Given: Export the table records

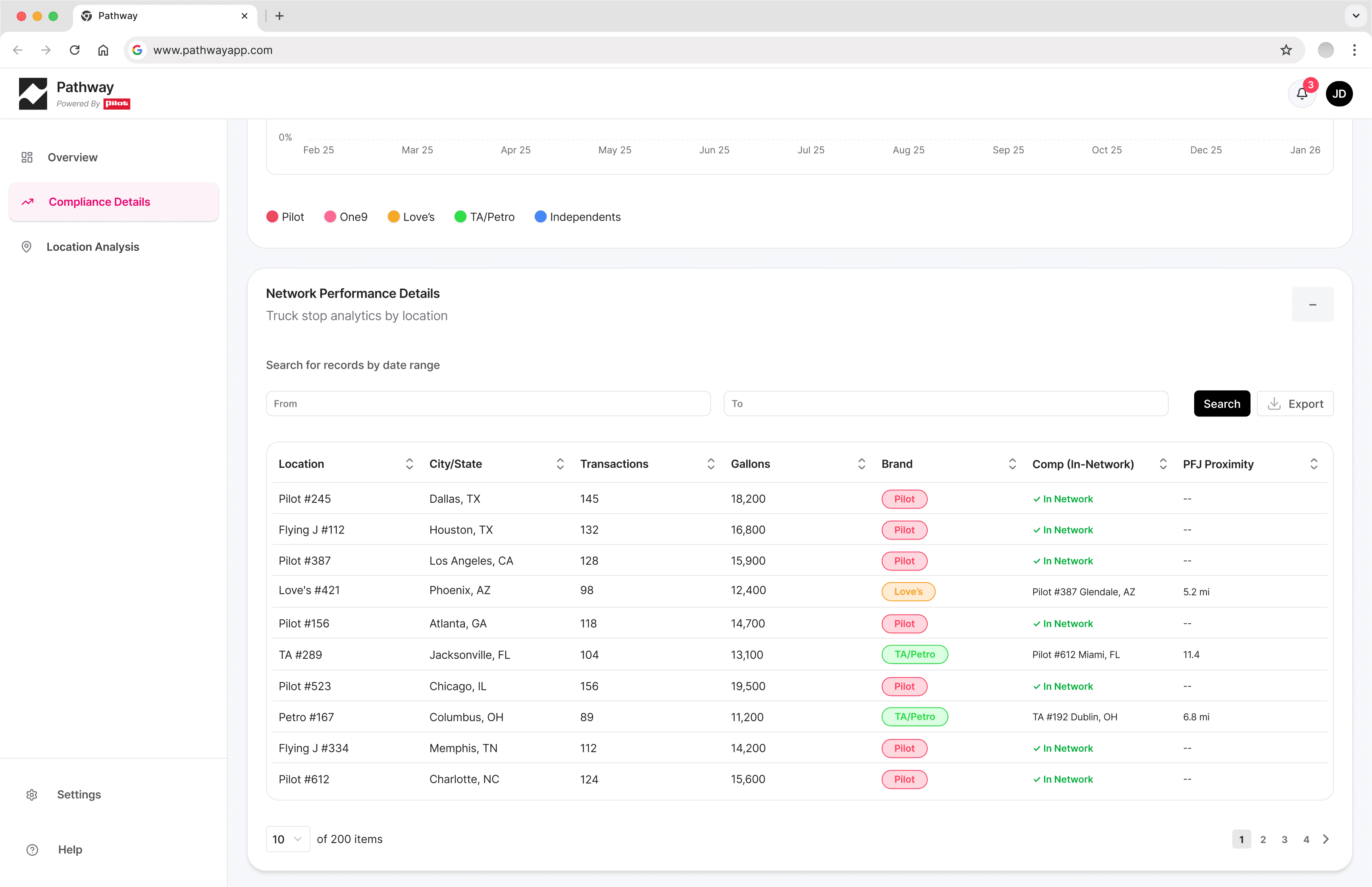Looking at the screenshot, I should 1295,404.
